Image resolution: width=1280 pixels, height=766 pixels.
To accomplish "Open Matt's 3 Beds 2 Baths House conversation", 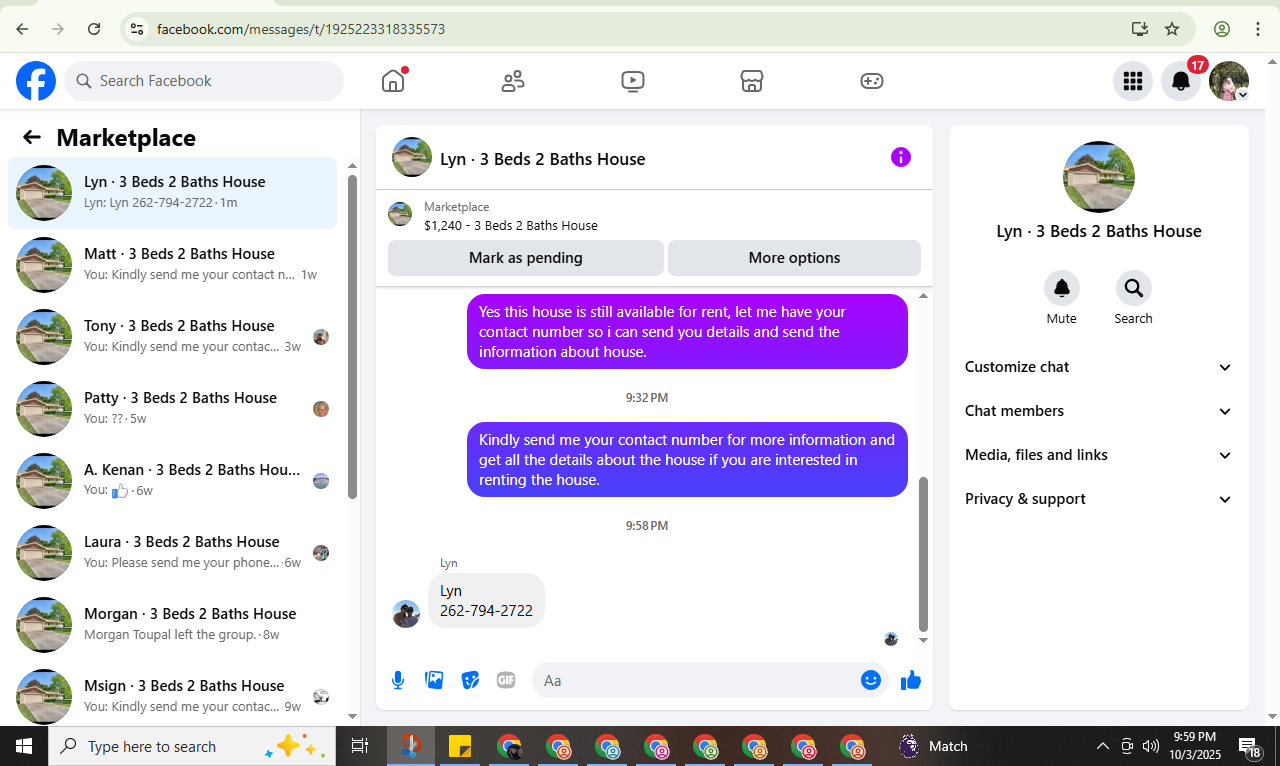I will tap(173, 264).
